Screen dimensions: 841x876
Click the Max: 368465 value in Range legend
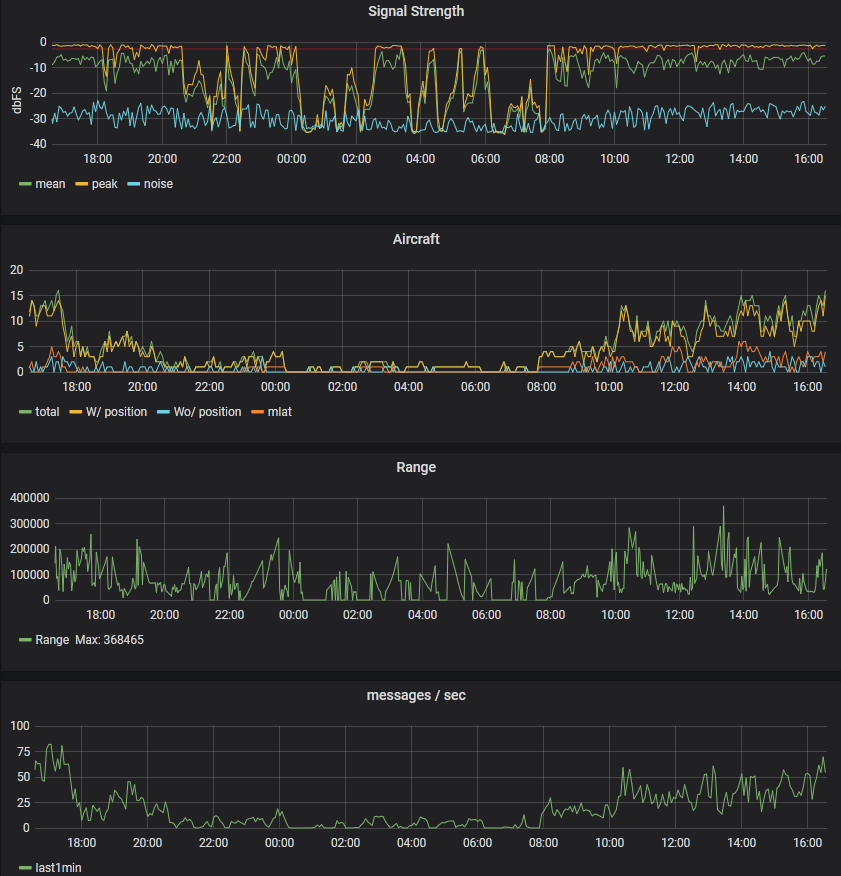coord(110,640)
